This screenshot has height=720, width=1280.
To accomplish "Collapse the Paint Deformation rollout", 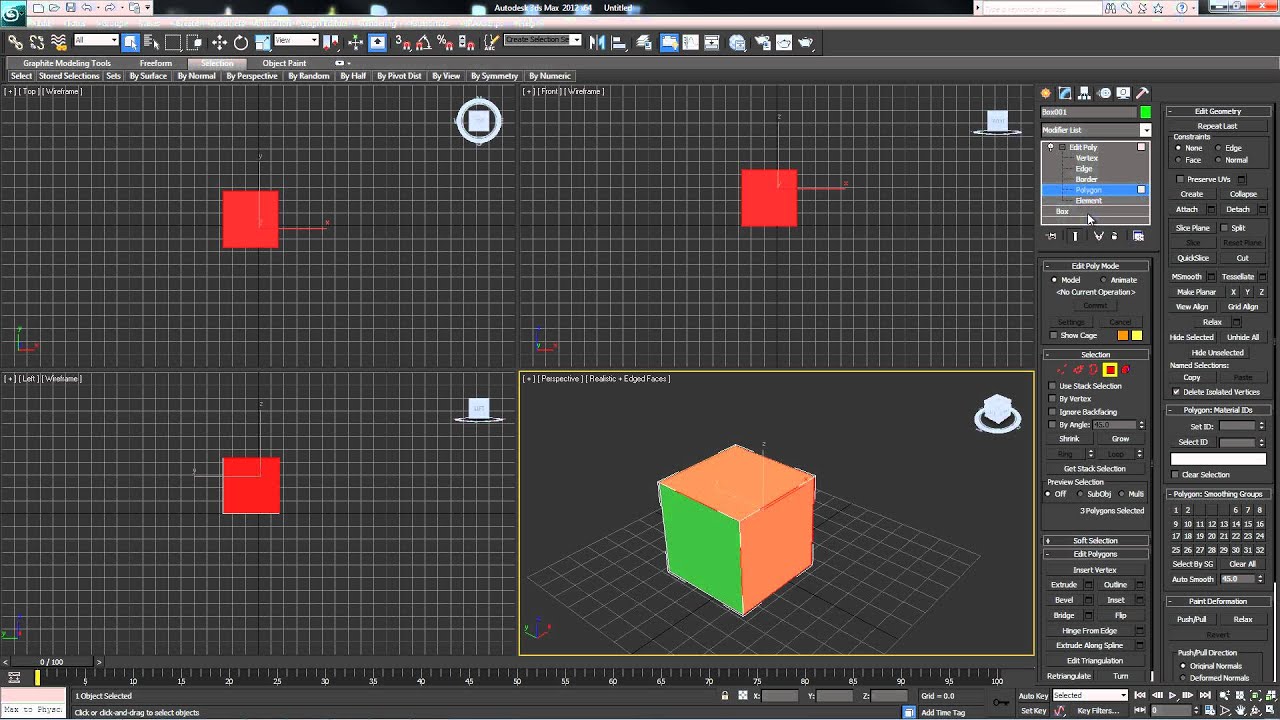I will [x=1218, y=601].
